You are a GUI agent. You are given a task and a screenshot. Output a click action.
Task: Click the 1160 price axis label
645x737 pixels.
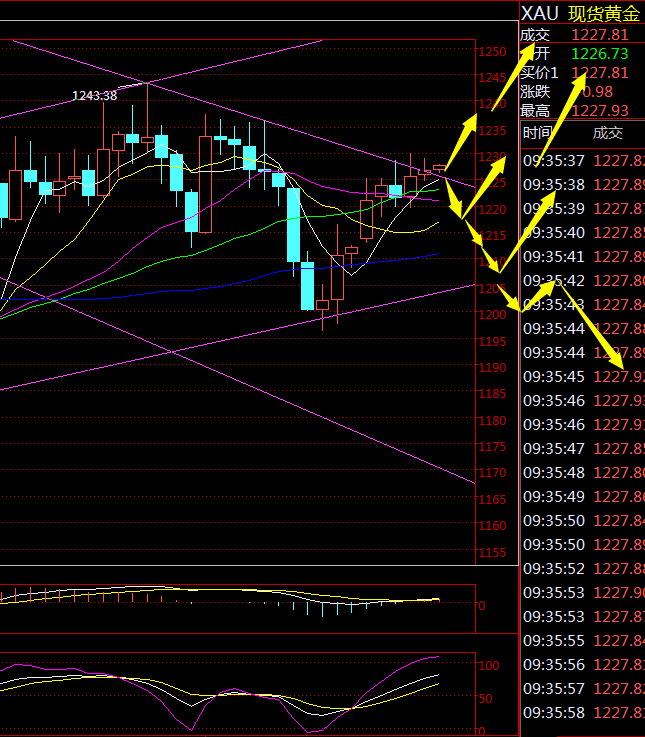(x=492, y=525)
